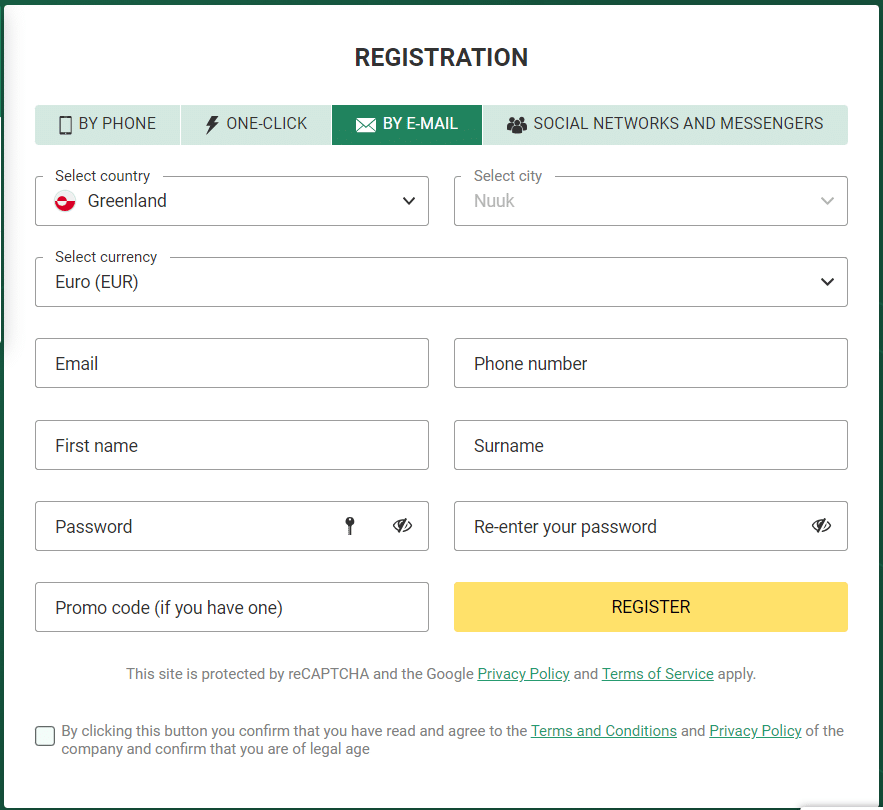Click the yellow Register button

pyautogui.click(x=650, y=607)
